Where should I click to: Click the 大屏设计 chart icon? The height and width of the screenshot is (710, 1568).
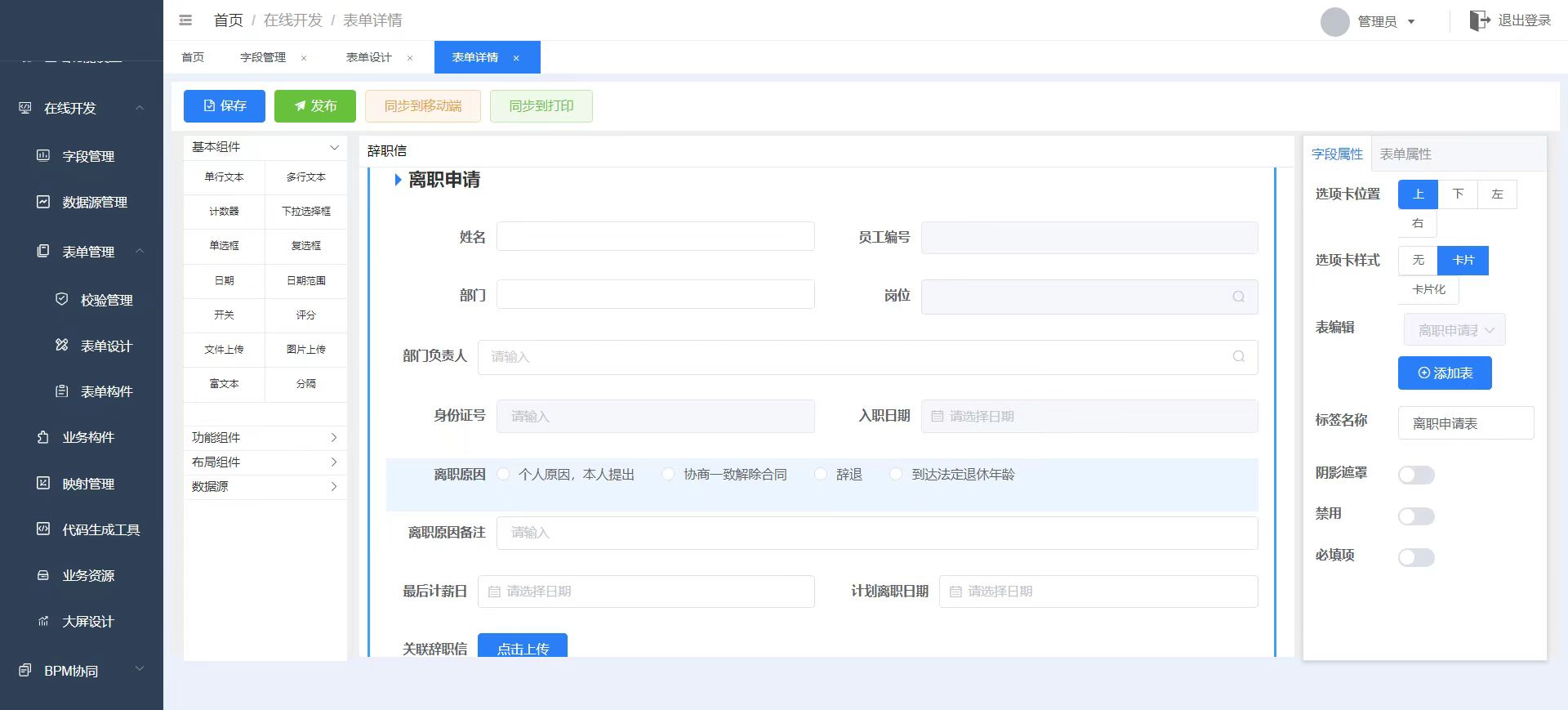coord(43,621)
